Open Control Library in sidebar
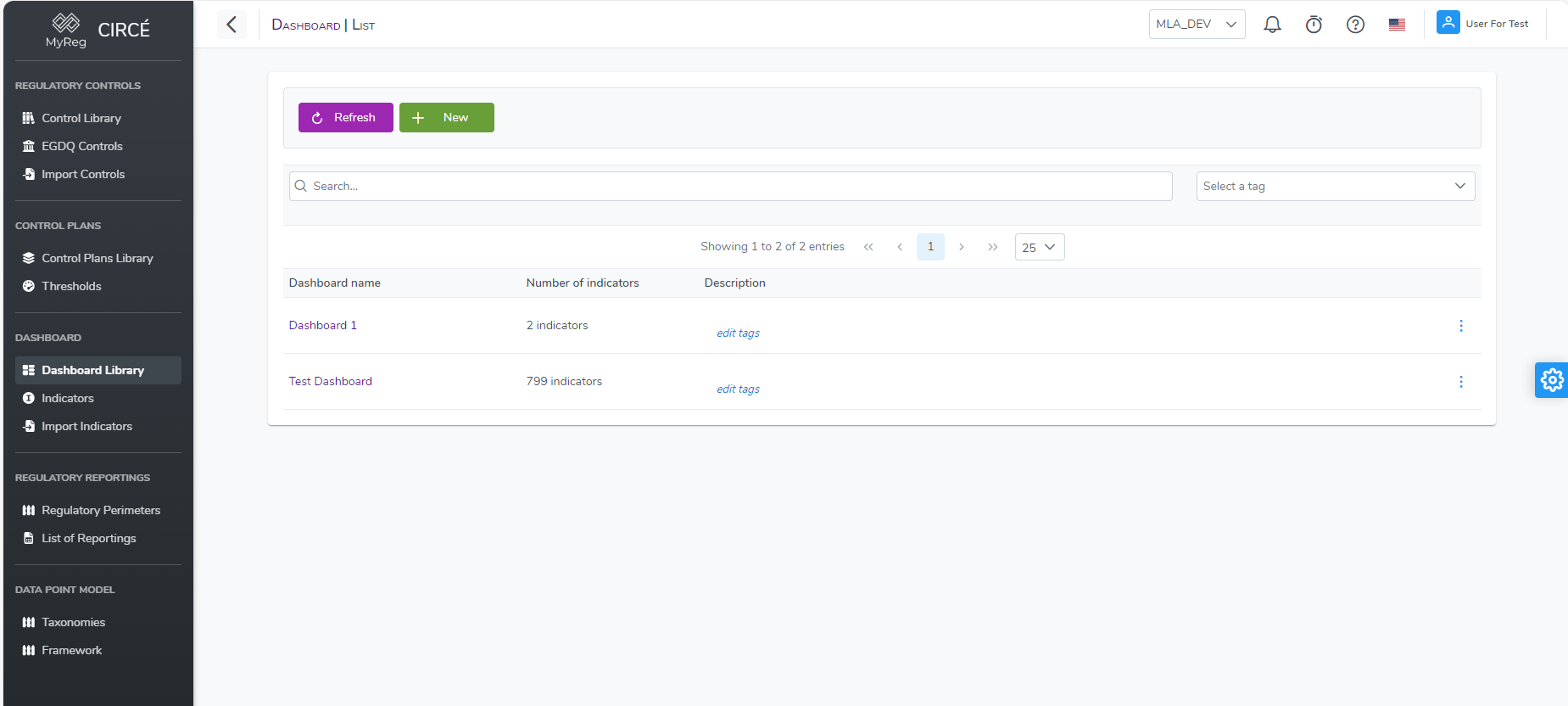Image resolution: width=1568 pixels, height=706 pixels. 98,118
